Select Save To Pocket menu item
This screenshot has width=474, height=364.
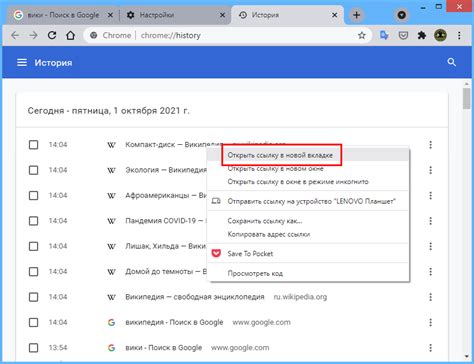click(x=308, y=254)
